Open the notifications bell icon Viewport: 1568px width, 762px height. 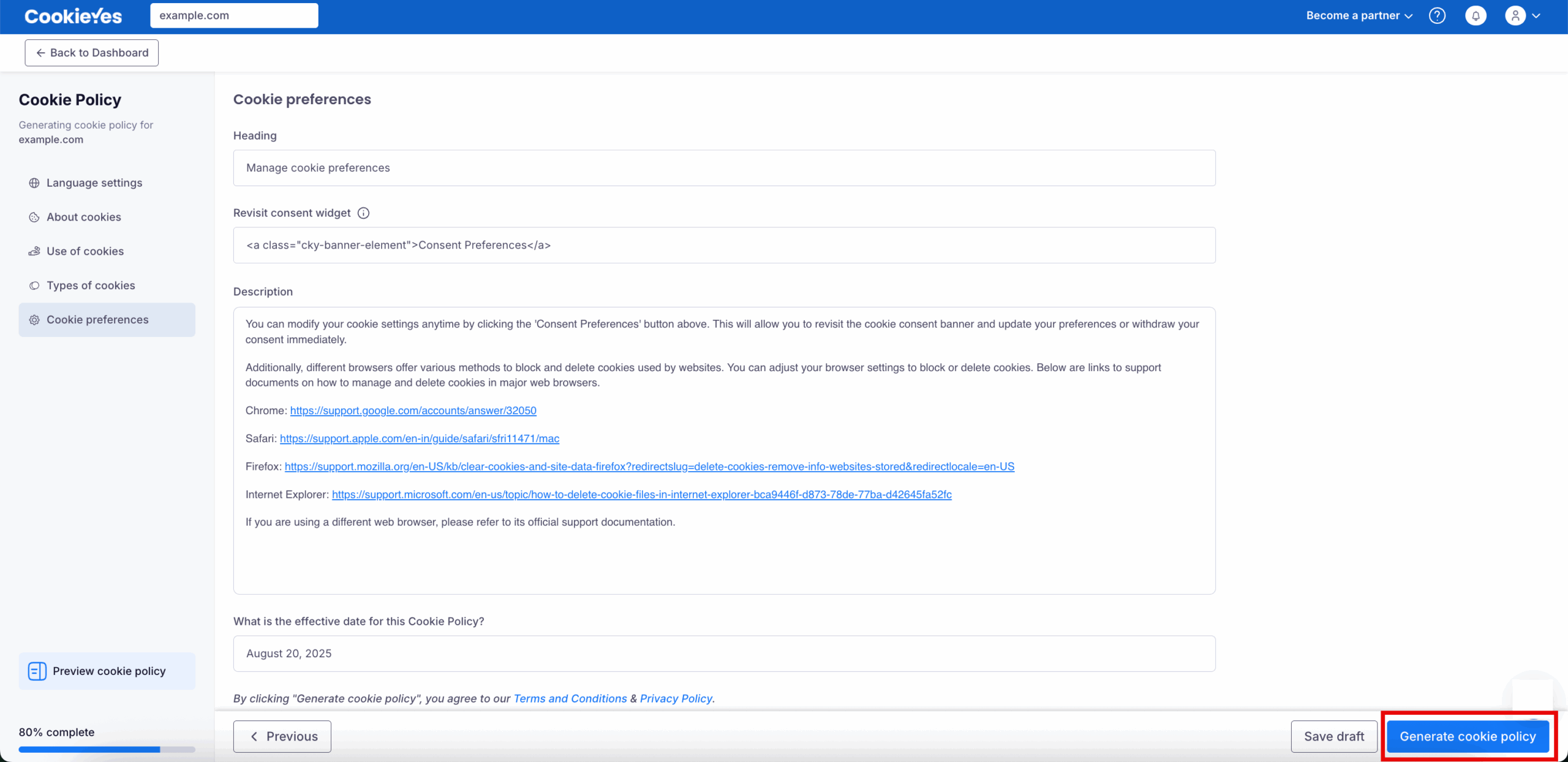[1476, 16]
